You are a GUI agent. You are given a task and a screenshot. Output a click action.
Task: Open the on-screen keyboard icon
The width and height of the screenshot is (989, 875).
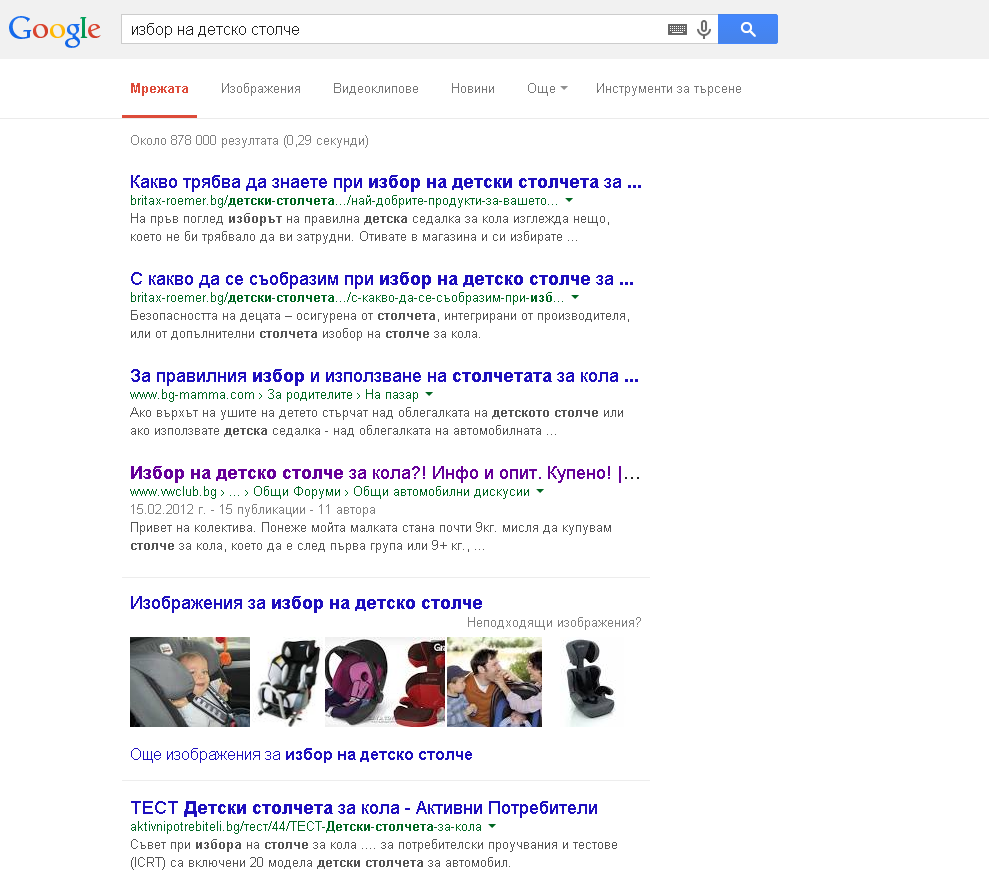tap(677, 30)
